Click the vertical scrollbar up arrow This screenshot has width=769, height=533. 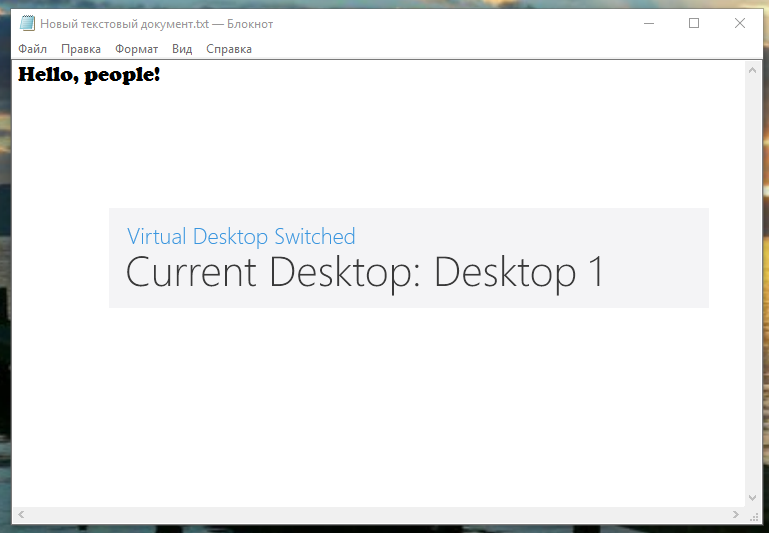[752, 70]
